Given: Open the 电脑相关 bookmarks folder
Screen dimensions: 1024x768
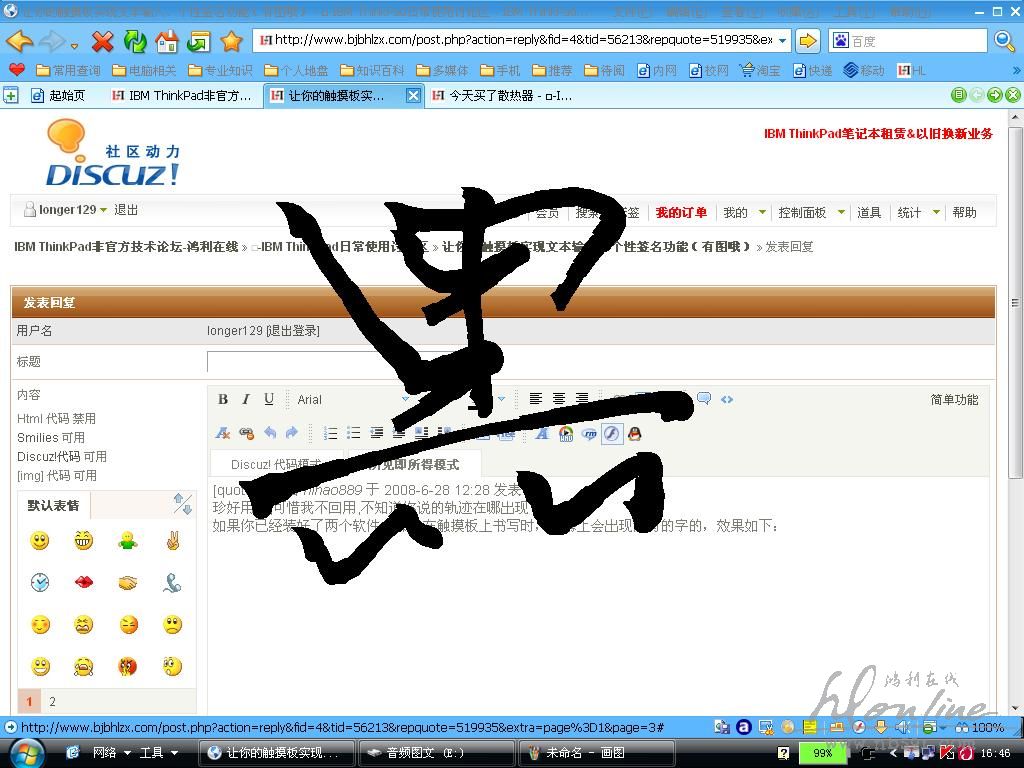Looking at the screenshot, I should tap(144, 70).
